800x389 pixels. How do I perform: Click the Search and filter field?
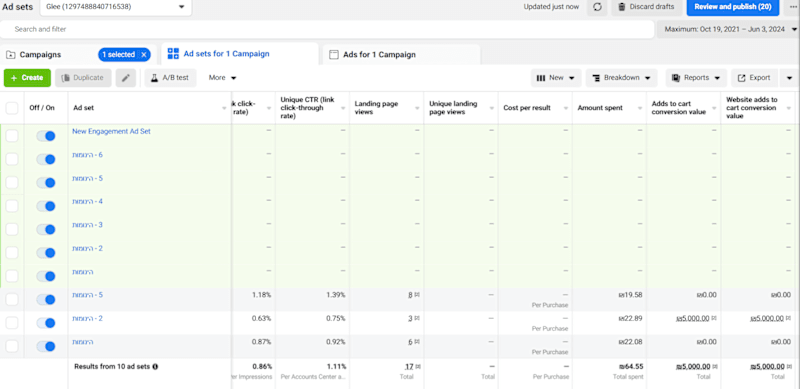click(x=327, y=30)
